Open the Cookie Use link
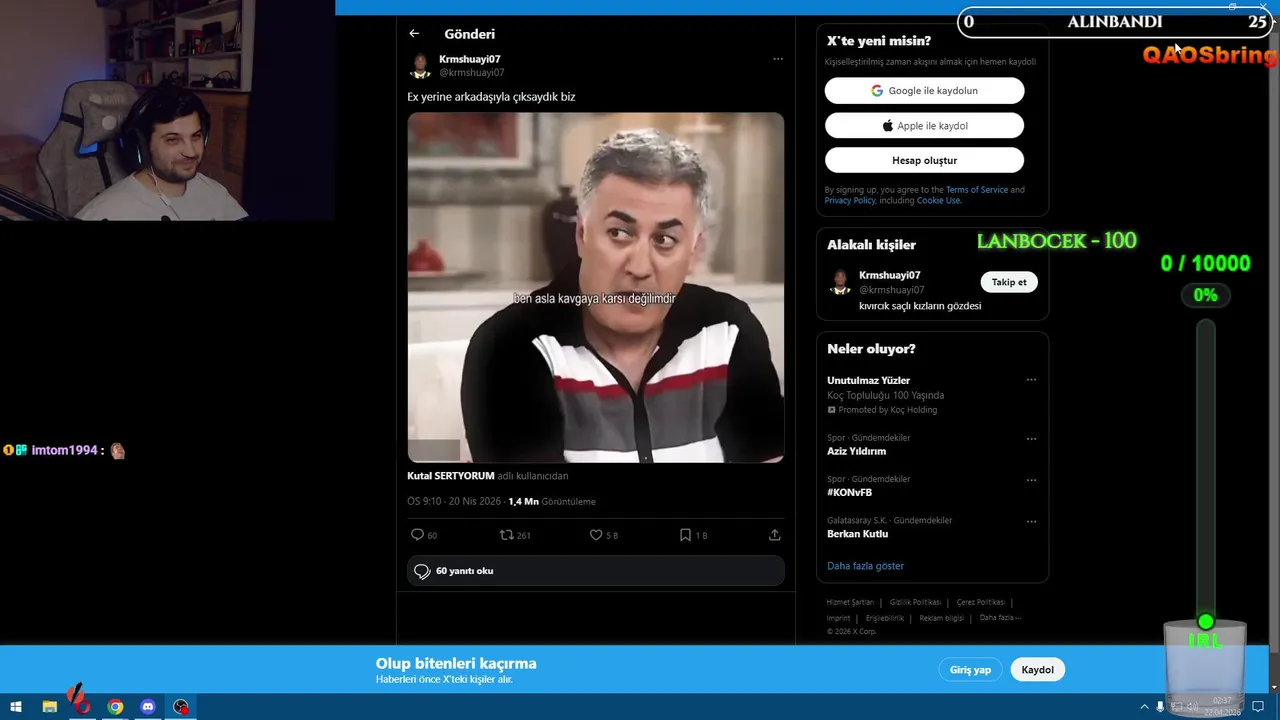 (939, 201)
